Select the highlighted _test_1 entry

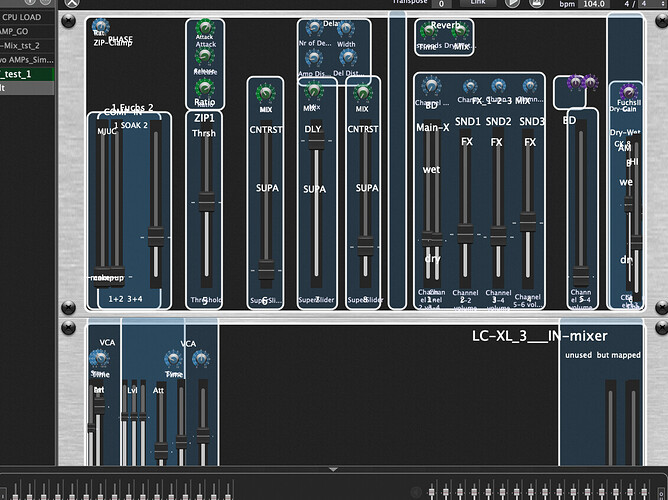(27, 74)
